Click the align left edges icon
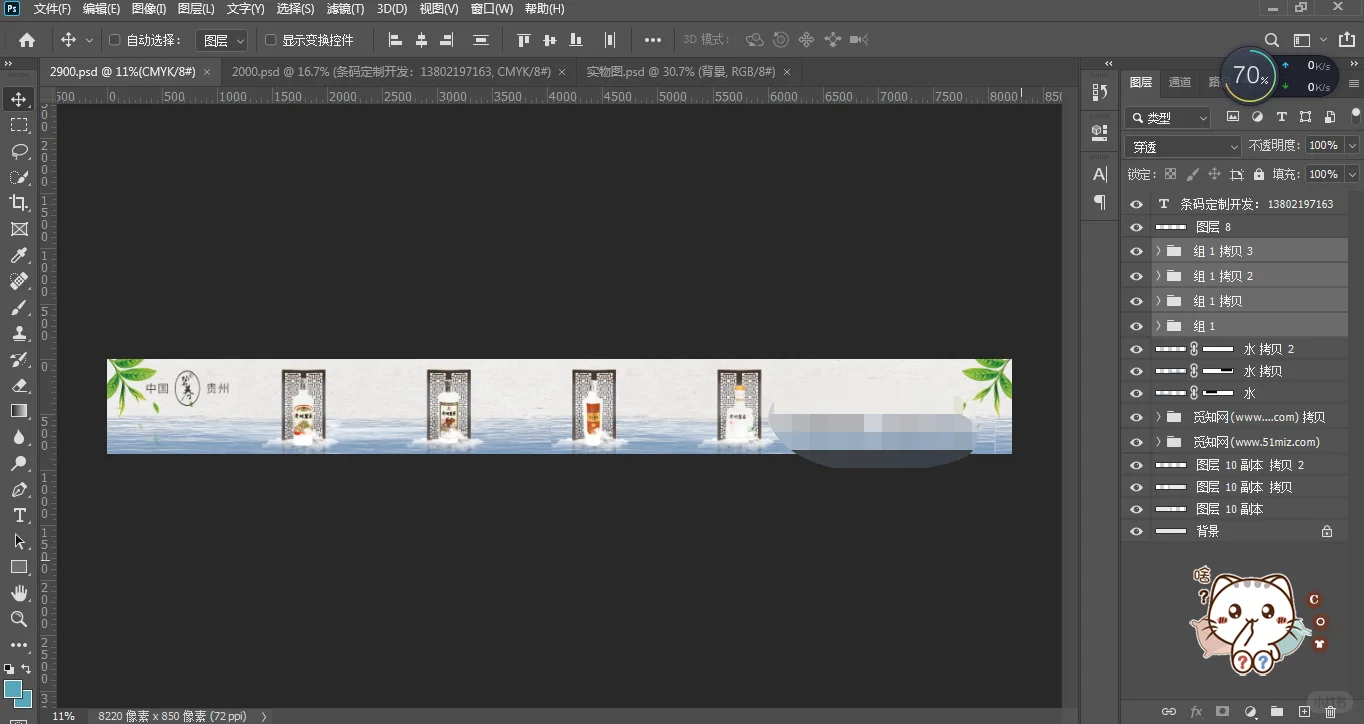Viewport: 1364px width, 724px height. (x=395, y=40)
